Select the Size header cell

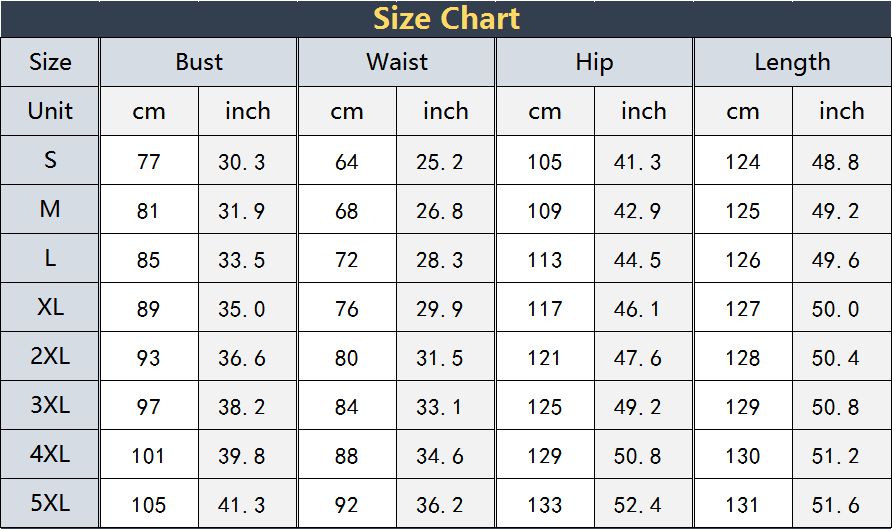pyautogui.click(x=50, y=62)
